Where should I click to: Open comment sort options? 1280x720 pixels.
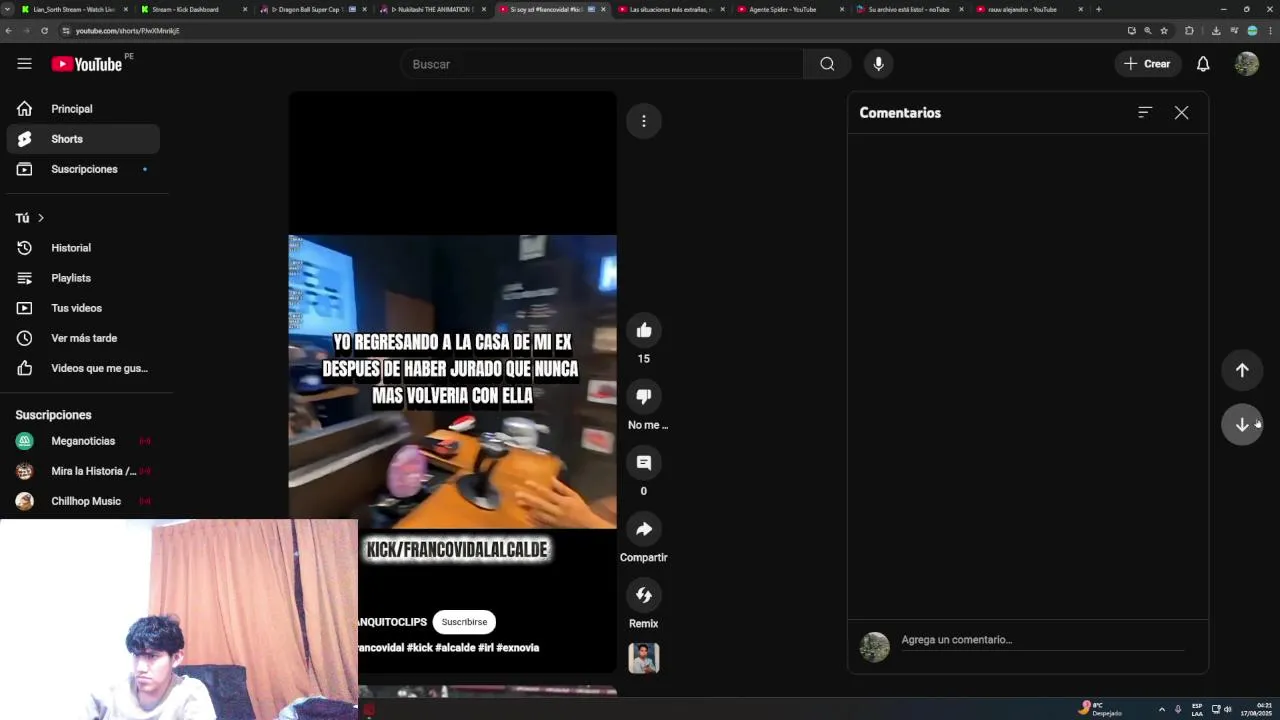point(1145,113)
